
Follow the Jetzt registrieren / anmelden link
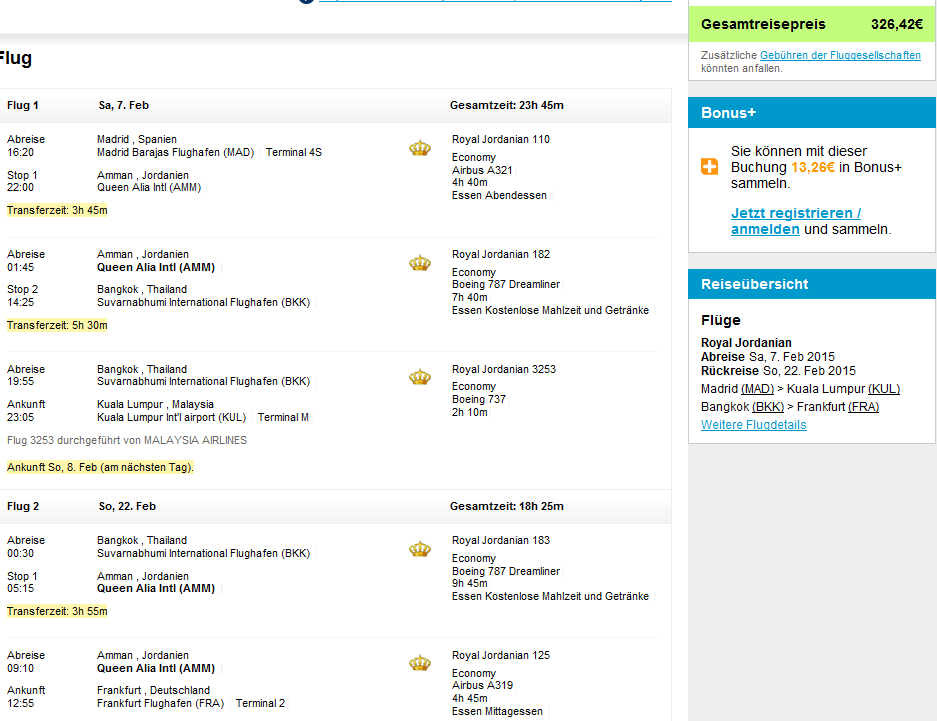[x=795, y=221]
